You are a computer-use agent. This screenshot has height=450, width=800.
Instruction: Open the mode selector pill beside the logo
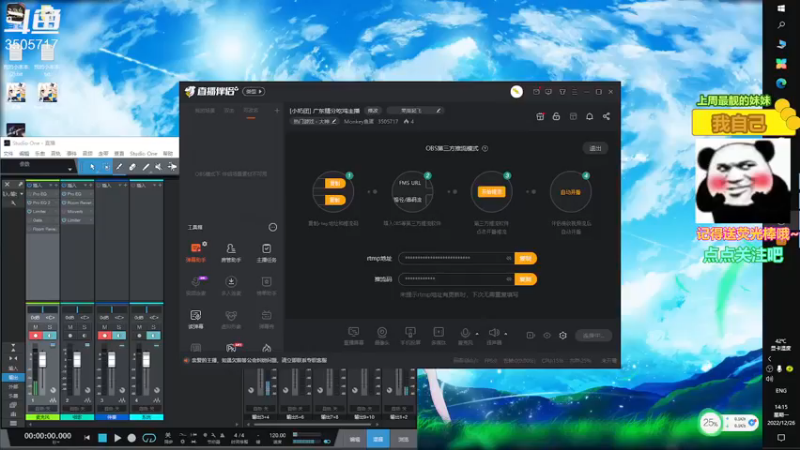[254, 91]
